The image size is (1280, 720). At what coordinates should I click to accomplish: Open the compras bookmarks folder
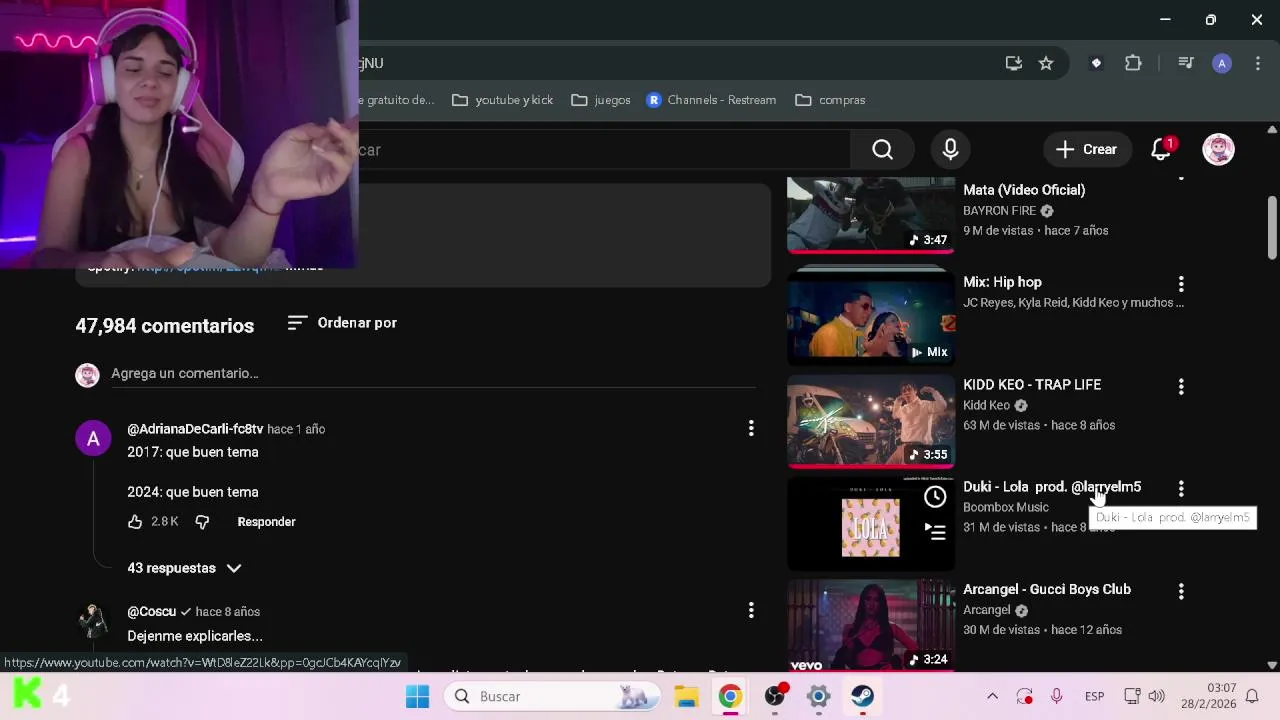tap(830, 100)
